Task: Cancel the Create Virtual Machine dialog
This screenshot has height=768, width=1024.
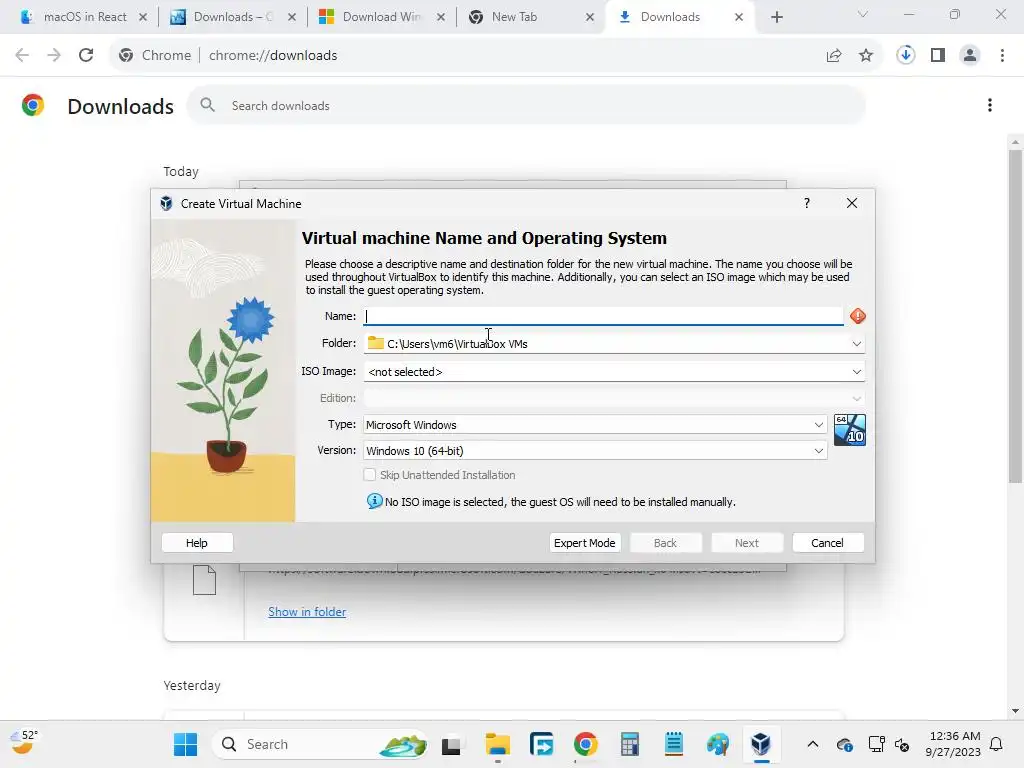Action: pos(827,543)
